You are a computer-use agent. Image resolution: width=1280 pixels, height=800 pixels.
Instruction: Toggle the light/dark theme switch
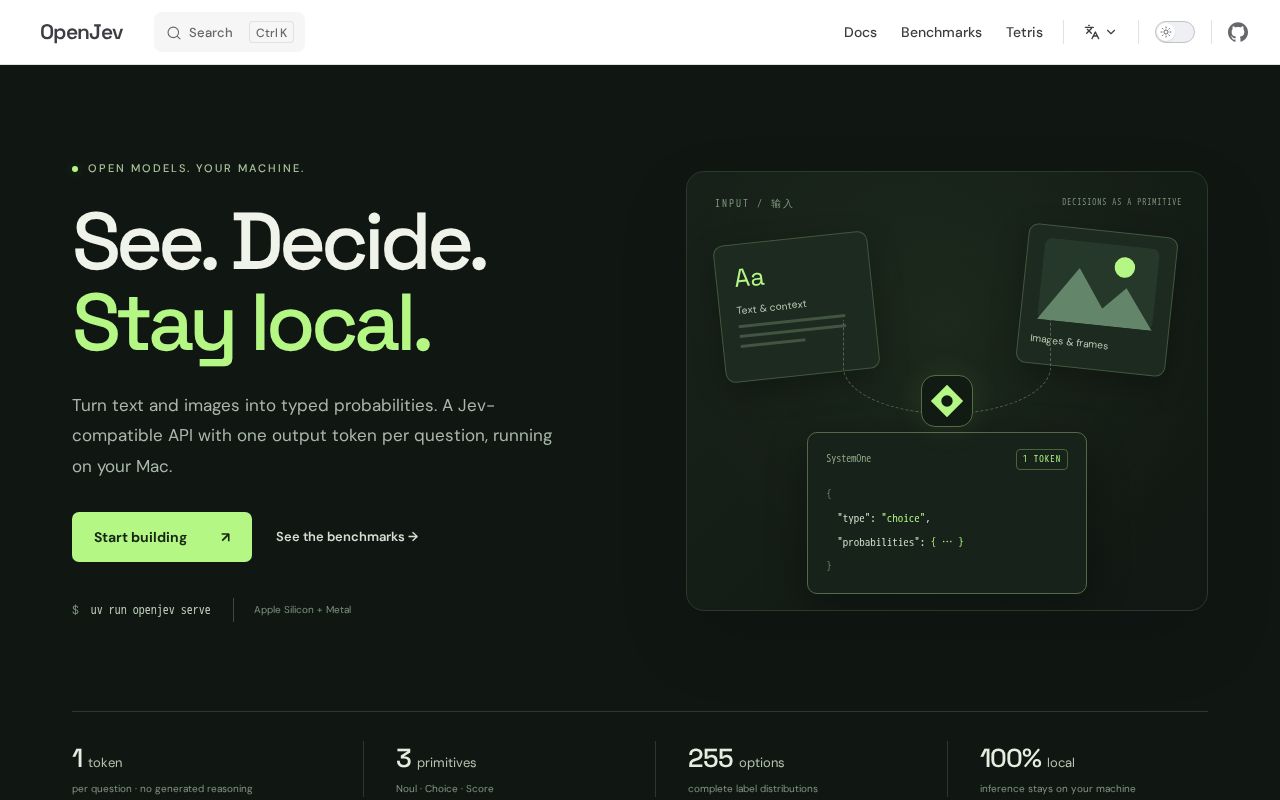coord(1175,32)
